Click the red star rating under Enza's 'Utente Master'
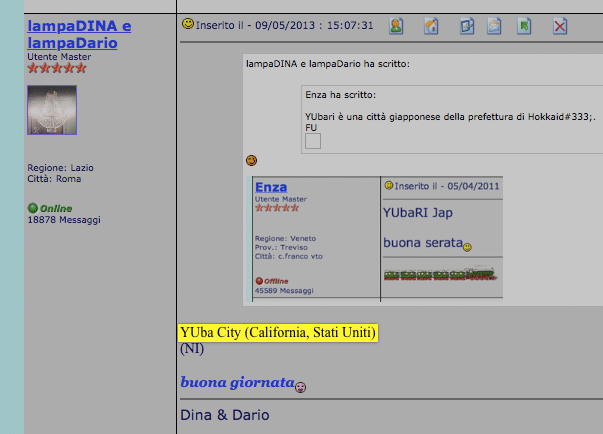 click(x=277, y=208)
